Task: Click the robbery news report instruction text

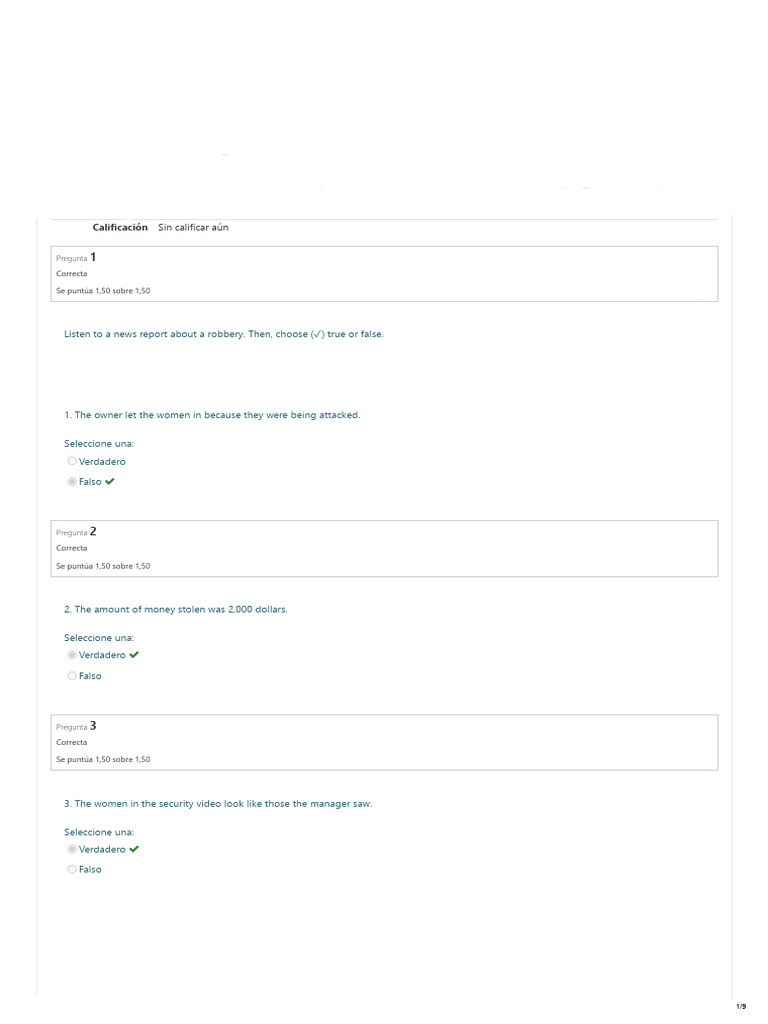Action: click(223, 334)
